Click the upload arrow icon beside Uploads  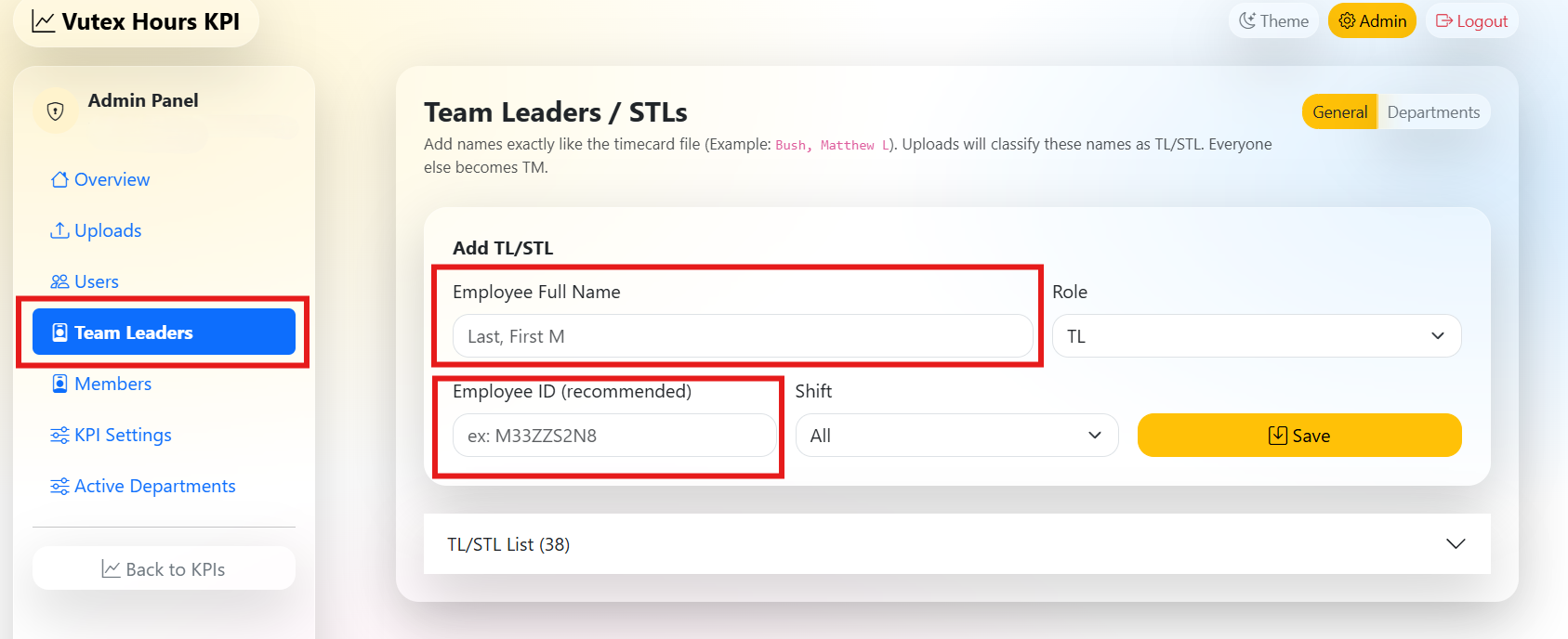(59, 230)
